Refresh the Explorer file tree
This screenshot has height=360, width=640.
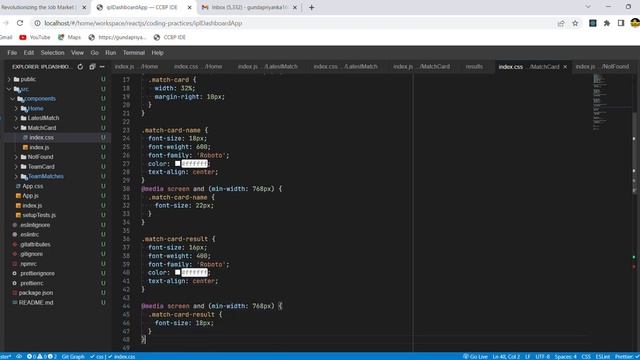80,67
